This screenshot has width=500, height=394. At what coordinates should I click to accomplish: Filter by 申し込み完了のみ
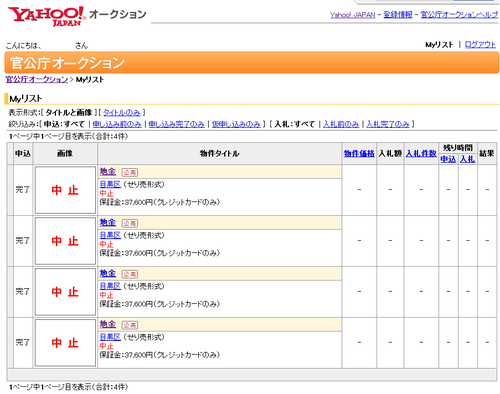click(x=177, y=124)
